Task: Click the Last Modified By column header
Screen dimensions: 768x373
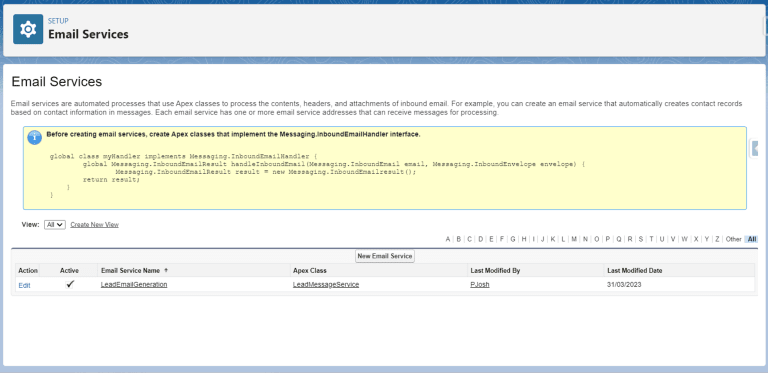Action: [495, 270]
